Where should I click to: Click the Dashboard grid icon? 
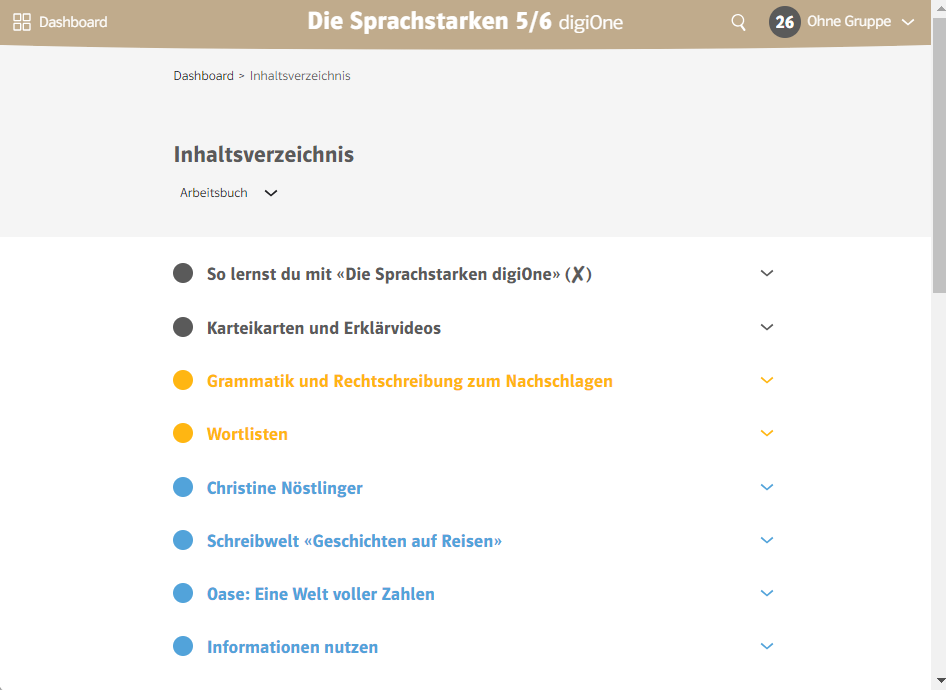click(x=22, y=22)
